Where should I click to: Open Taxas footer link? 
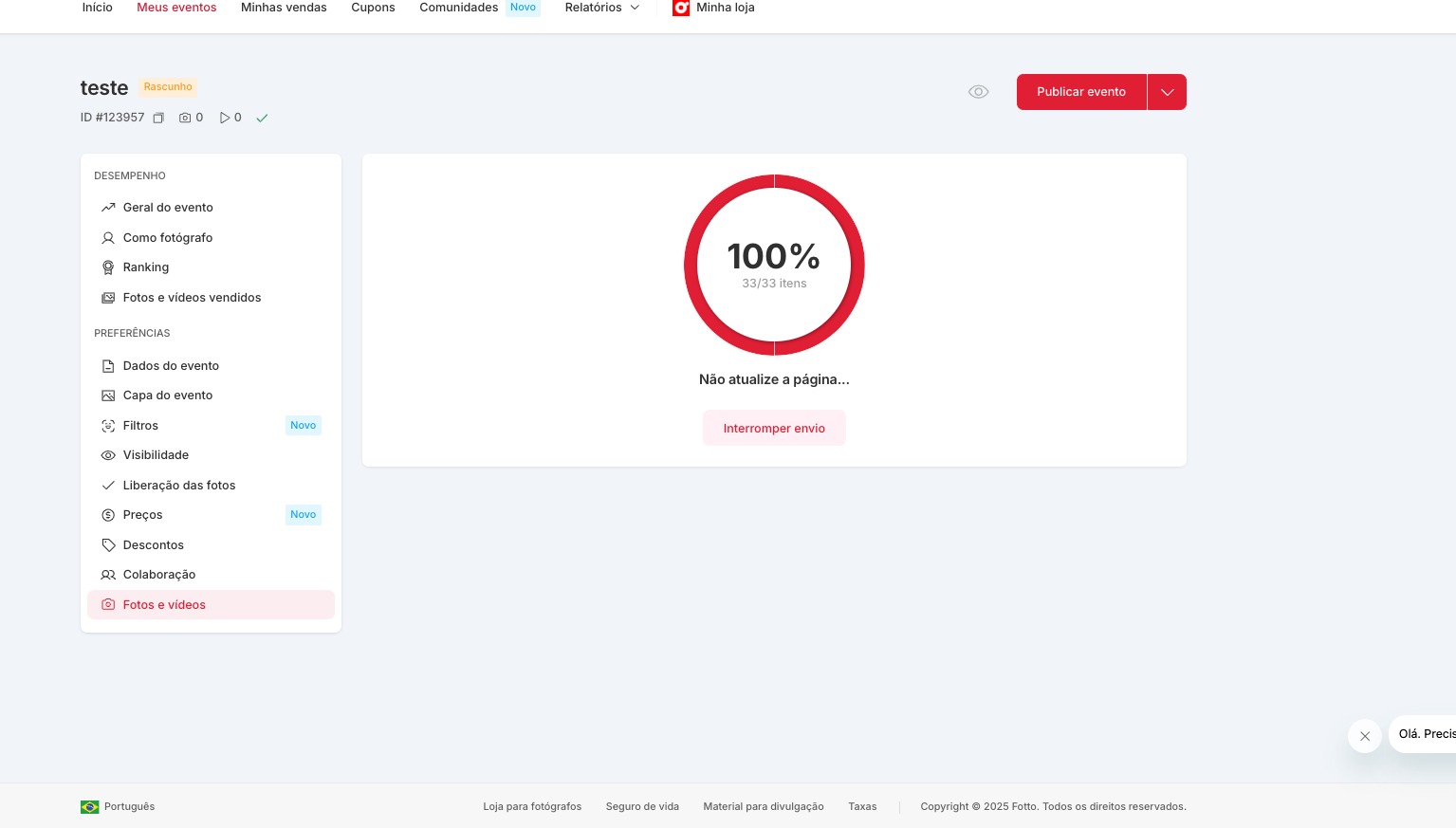pyautogui.click(x=862, y=807)
